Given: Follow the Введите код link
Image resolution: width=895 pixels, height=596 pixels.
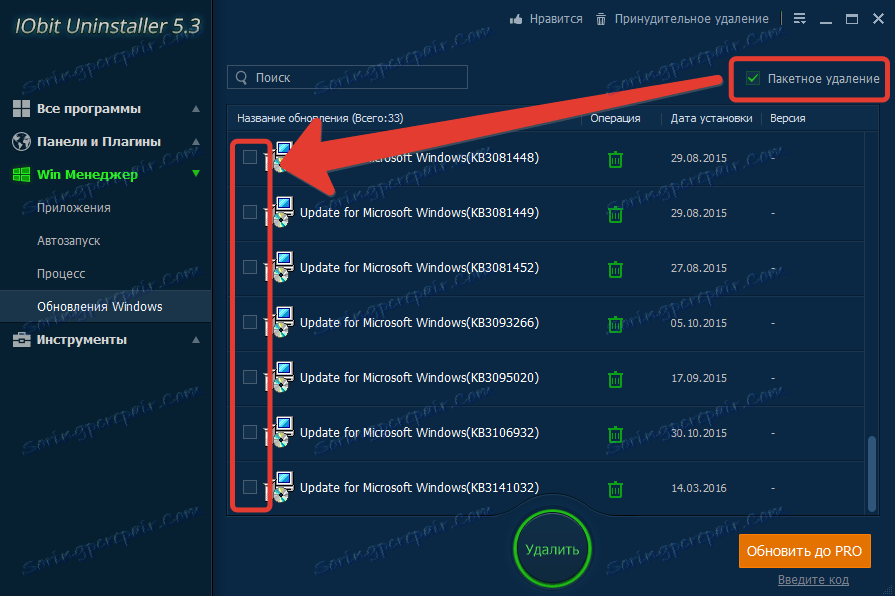Looking at the screenshot, I should pyautogui.click(x=813, y=580).
